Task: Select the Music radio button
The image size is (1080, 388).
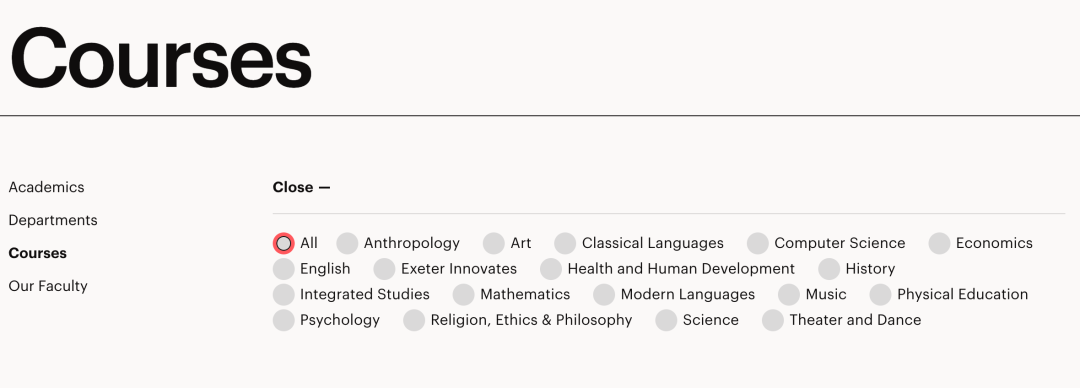Action: click(x=789, y=294)
